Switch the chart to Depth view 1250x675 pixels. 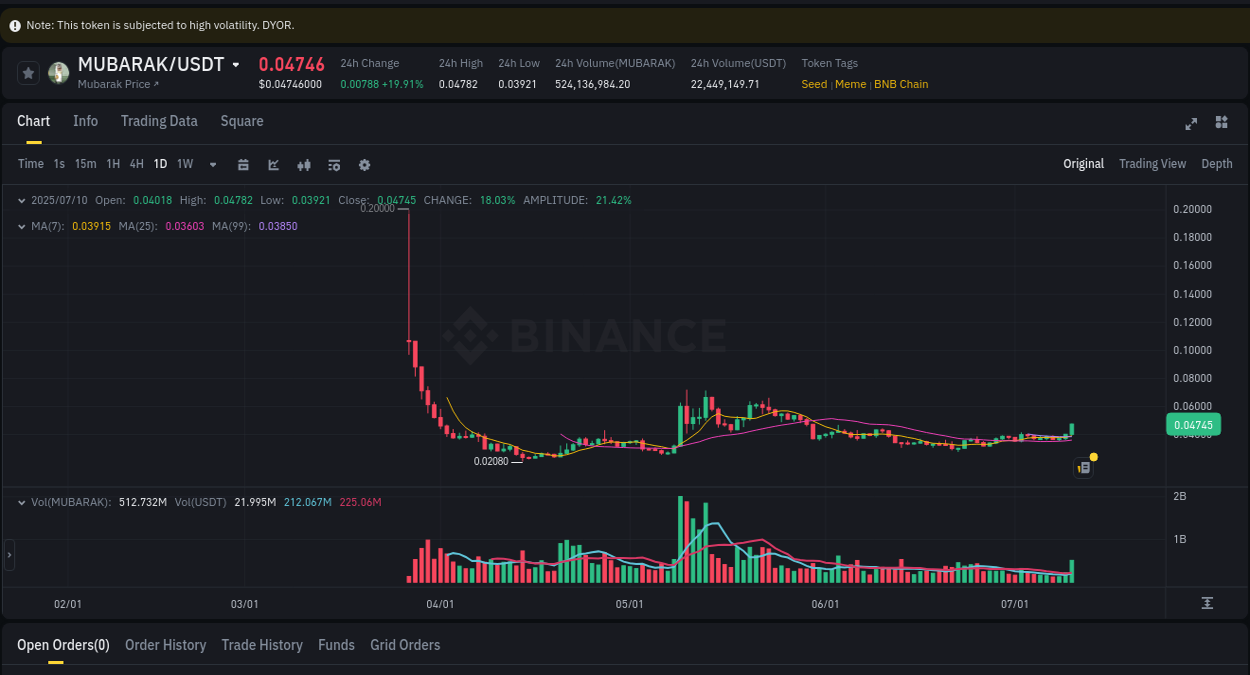pos(1216,163)
